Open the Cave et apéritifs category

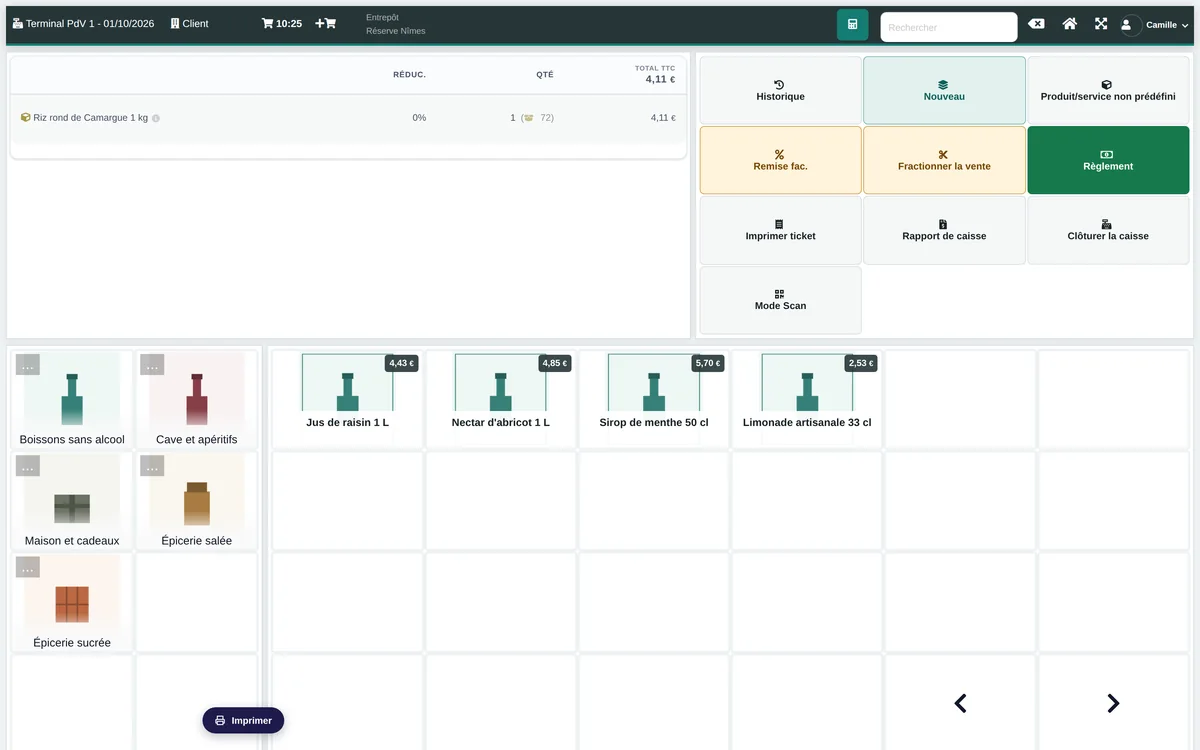click(x=197, y=401)
